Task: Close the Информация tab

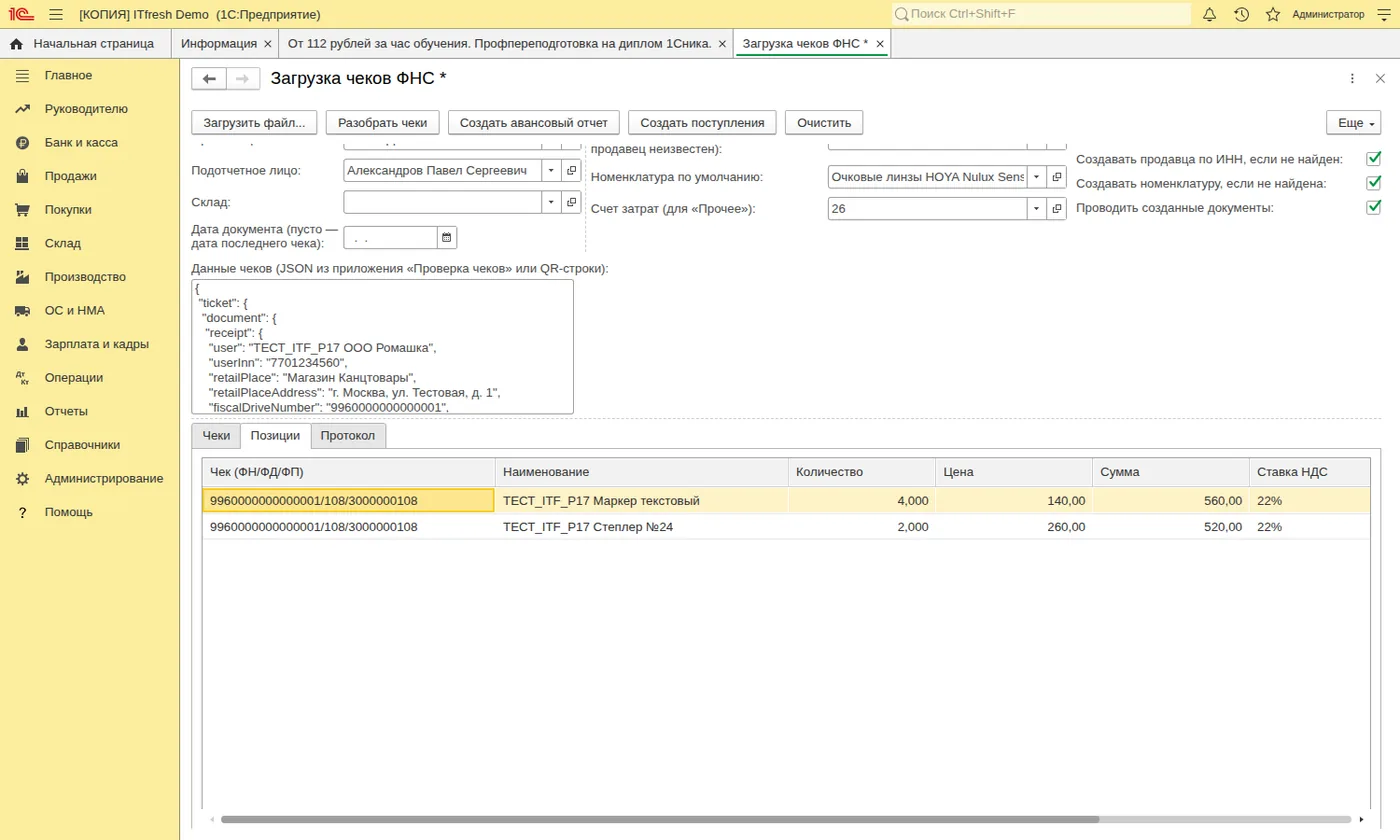Action: 267,44
